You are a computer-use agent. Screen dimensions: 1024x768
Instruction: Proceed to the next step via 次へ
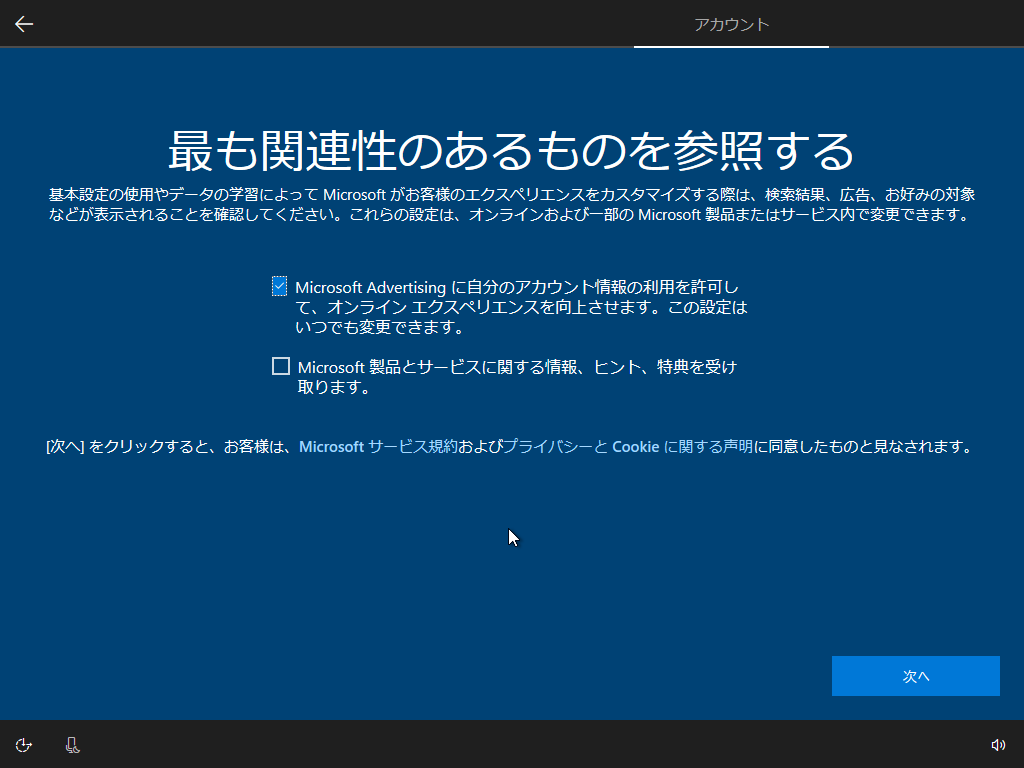click(915, 675)
